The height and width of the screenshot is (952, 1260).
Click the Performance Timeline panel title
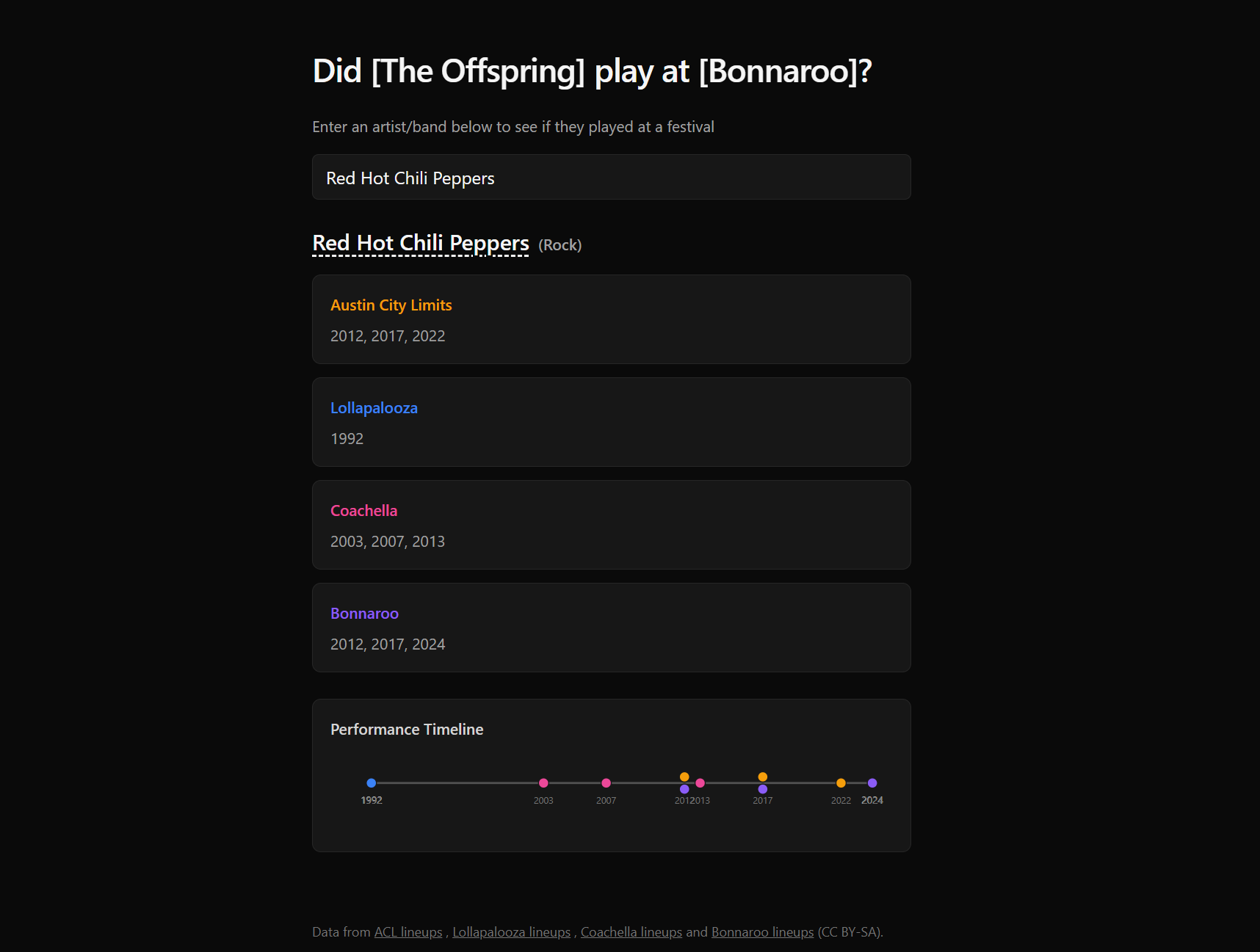pos(407,729)
